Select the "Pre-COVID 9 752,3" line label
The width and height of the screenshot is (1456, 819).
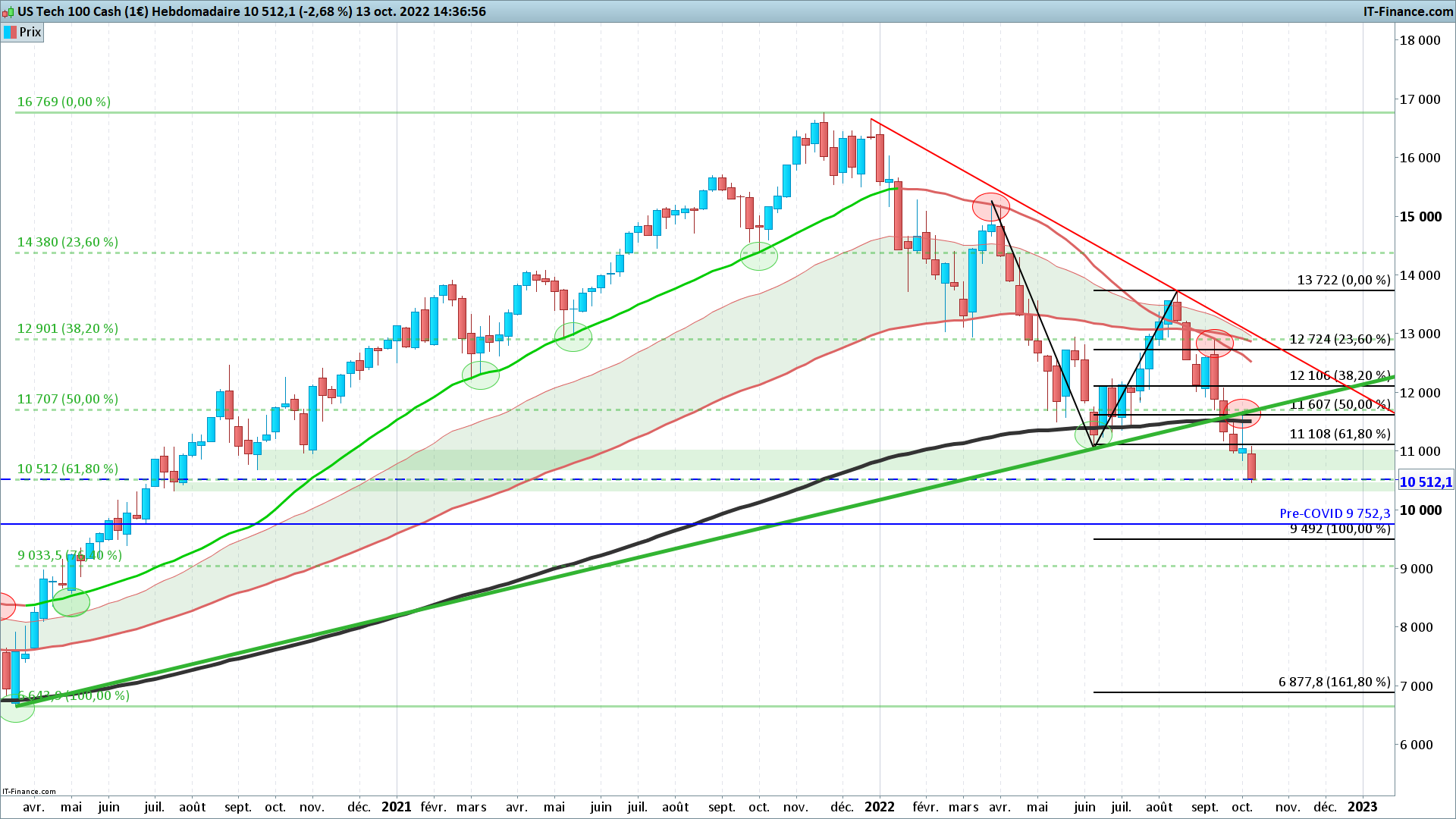tap(1335, 513)
